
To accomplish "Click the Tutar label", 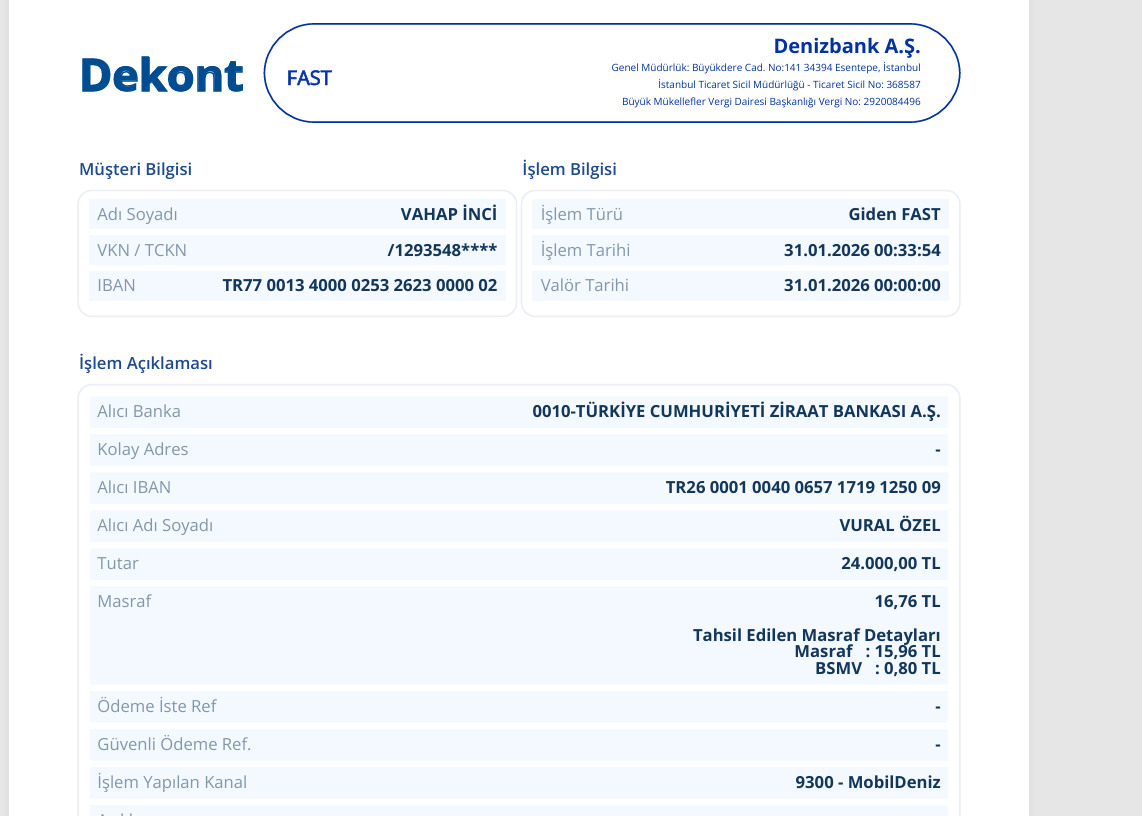I will click(117, 563).
